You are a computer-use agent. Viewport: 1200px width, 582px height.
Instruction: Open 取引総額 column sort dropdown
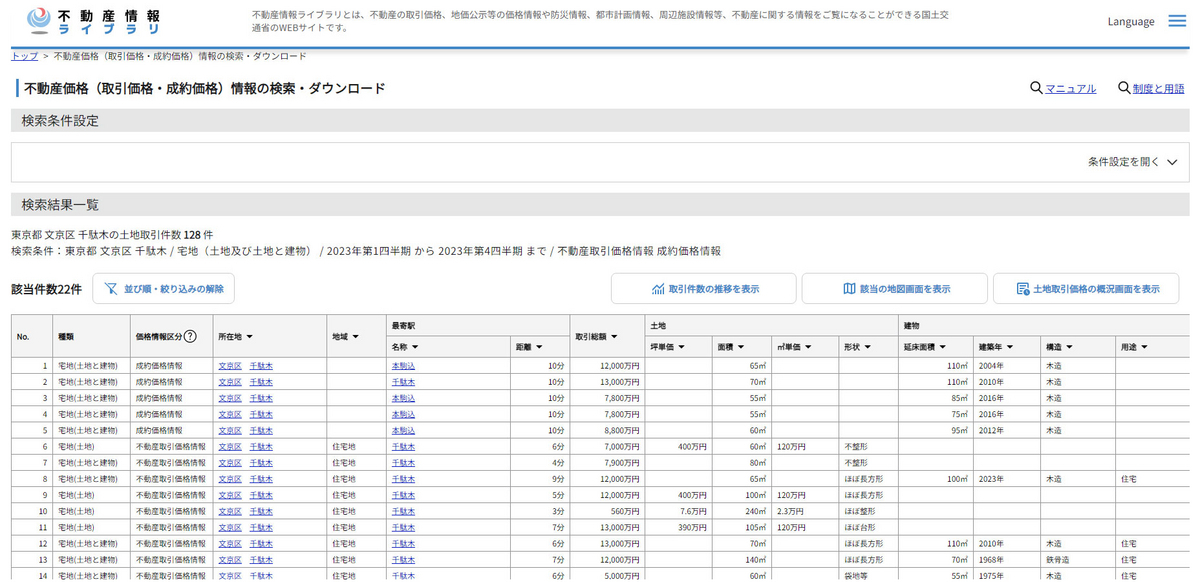click(614, 337)
